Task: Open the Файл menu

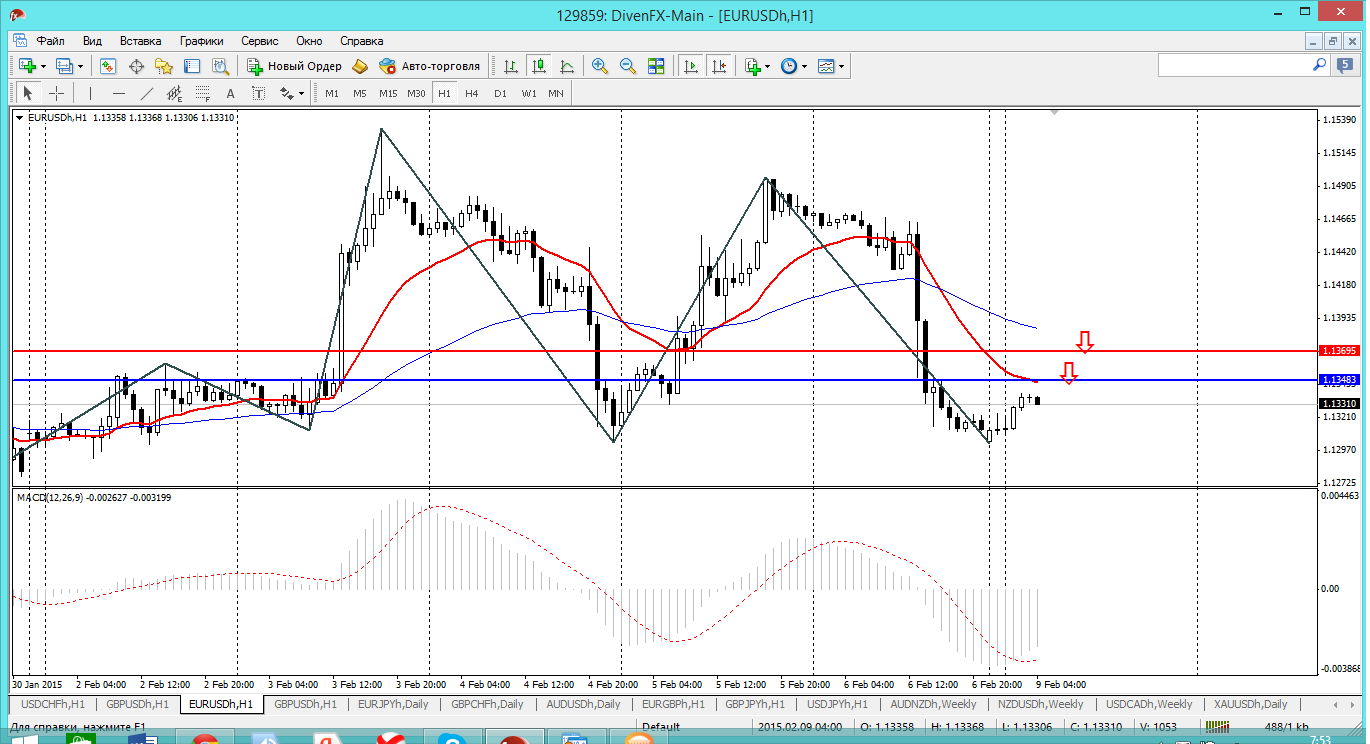Action: [51, 41]
